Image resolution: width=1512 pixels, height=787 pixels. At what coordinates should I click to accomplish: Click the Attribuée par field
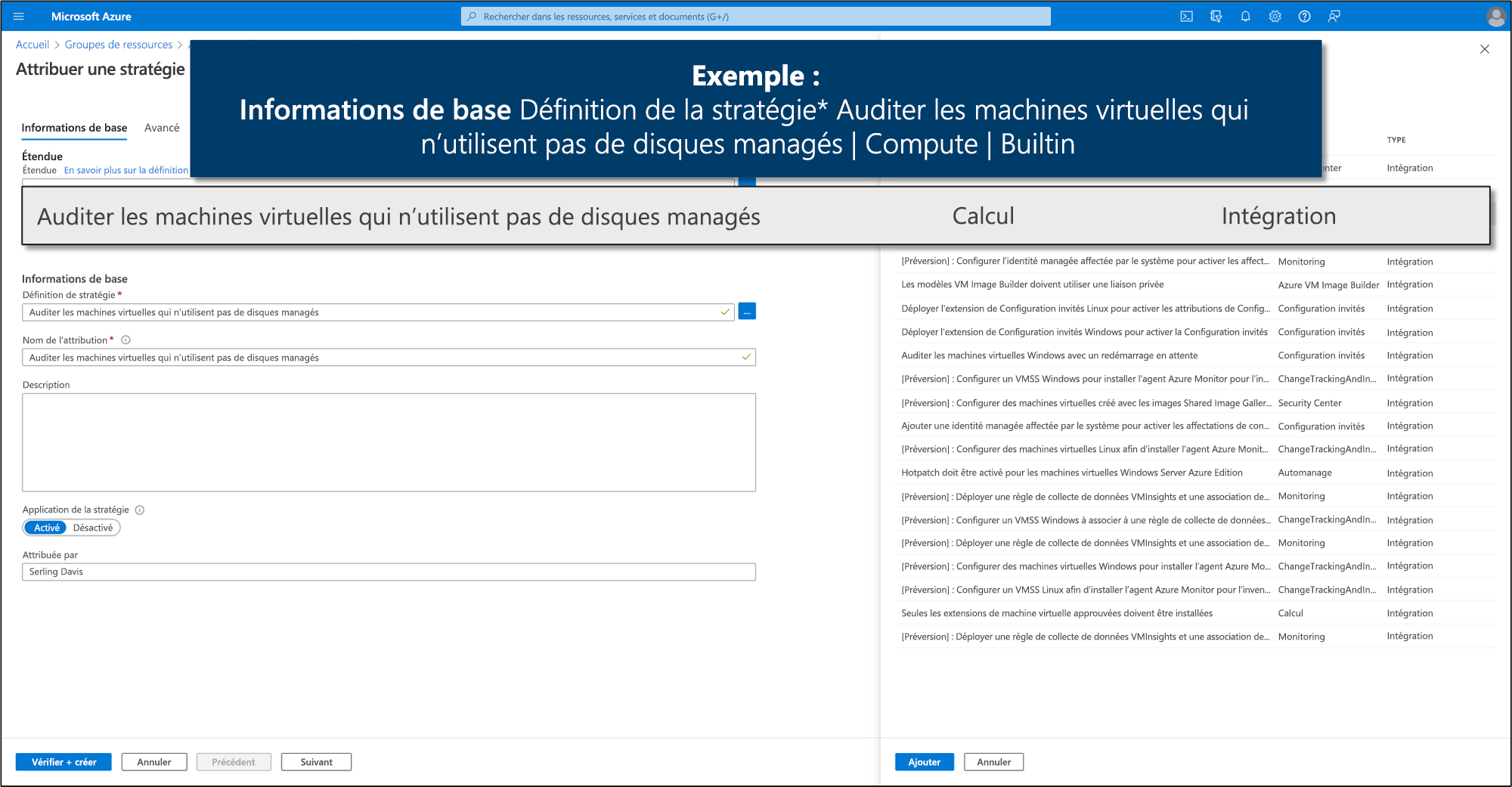(389, 572)
